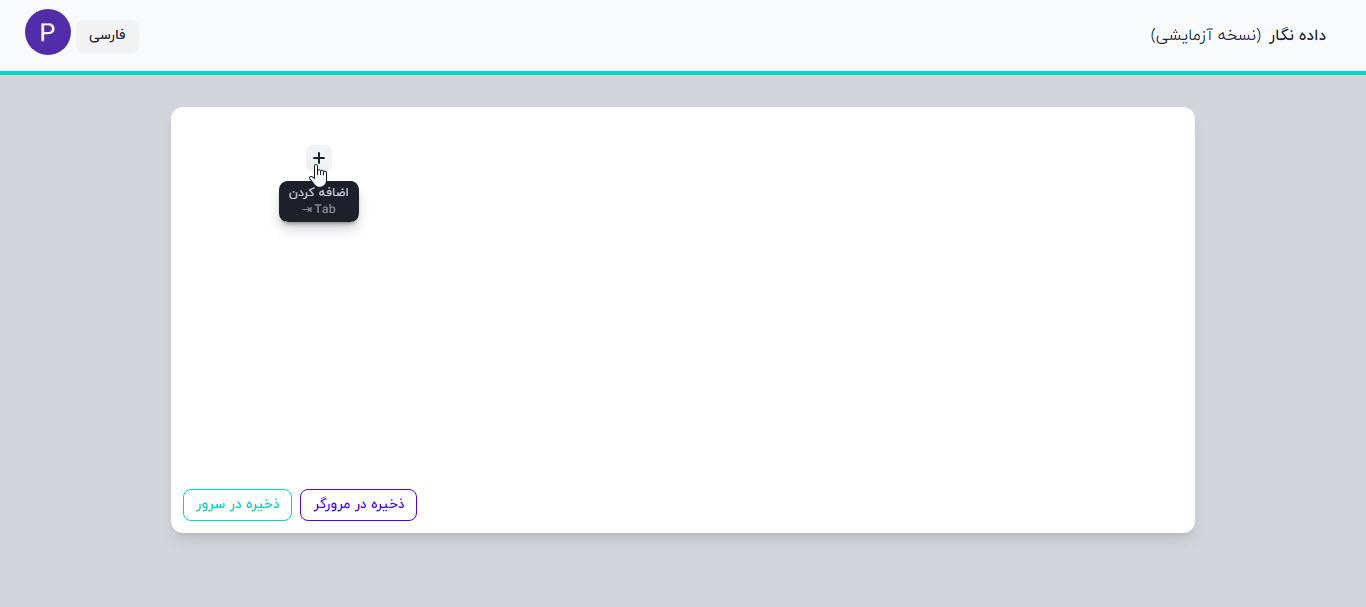The height and width of the screenshot is (607, 1366).
Task: Click the Tab shortcut hint in the tooltip
Action: tap(319, 210)
